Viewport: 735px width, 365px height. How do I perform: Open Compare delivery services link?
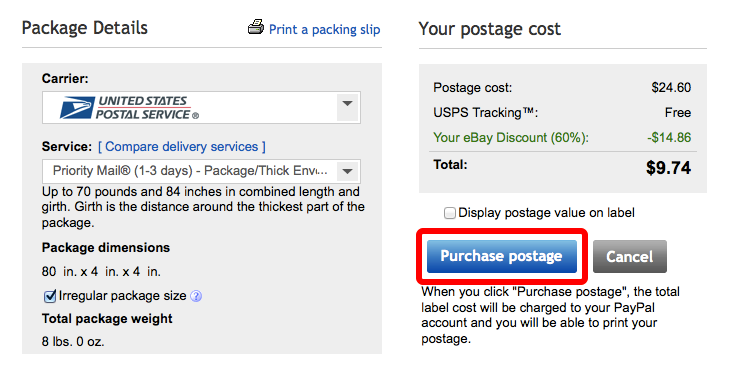click(182, 147)
